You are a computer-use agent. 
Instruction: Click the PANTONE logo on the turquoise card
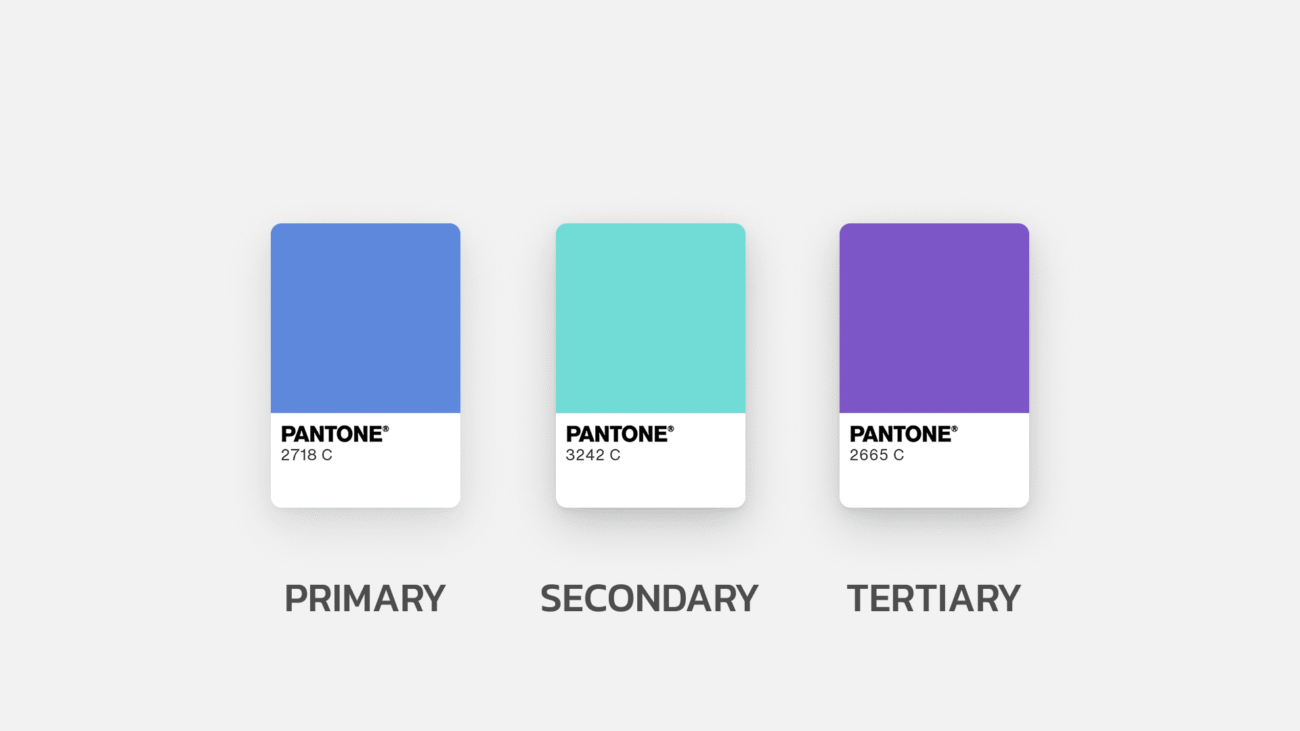pyautogui.click(x=620, y=434)
